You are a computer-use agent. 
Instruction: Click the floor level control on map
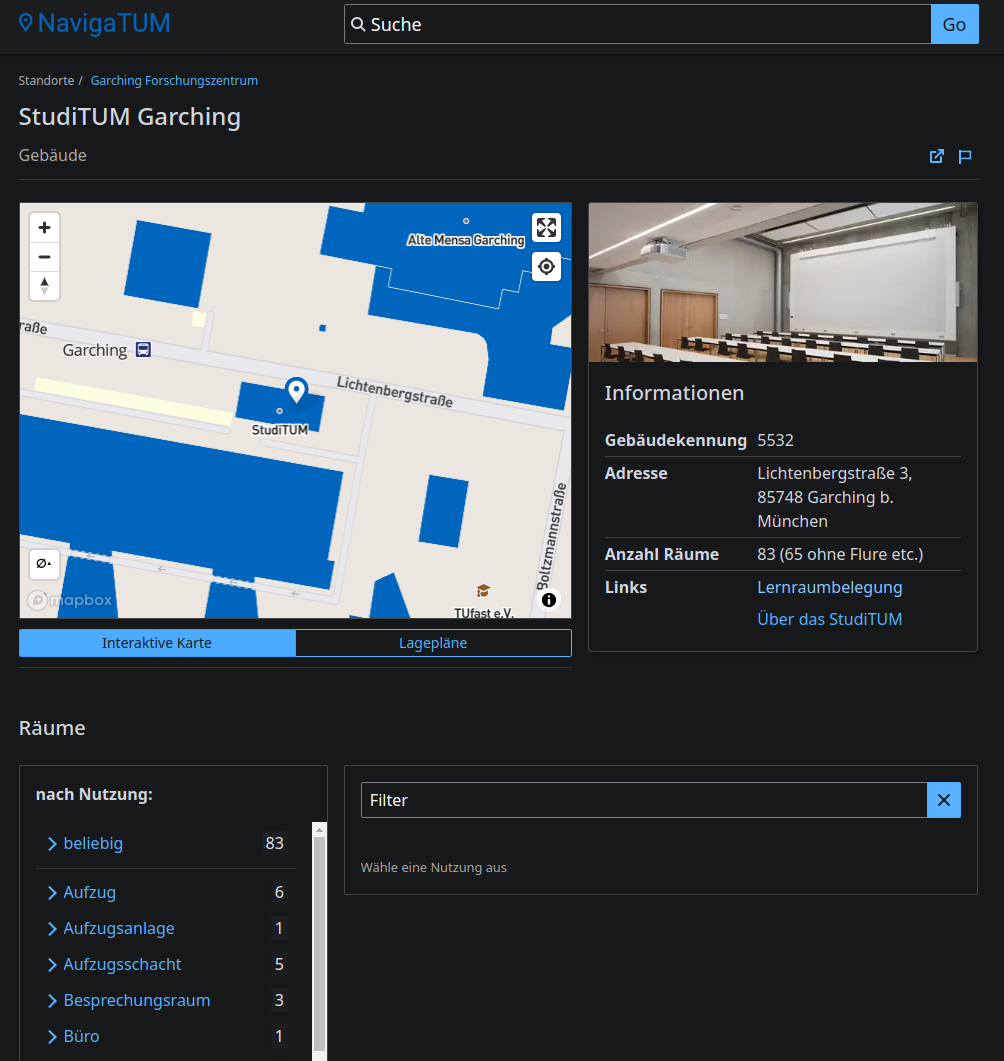point(44,564)
